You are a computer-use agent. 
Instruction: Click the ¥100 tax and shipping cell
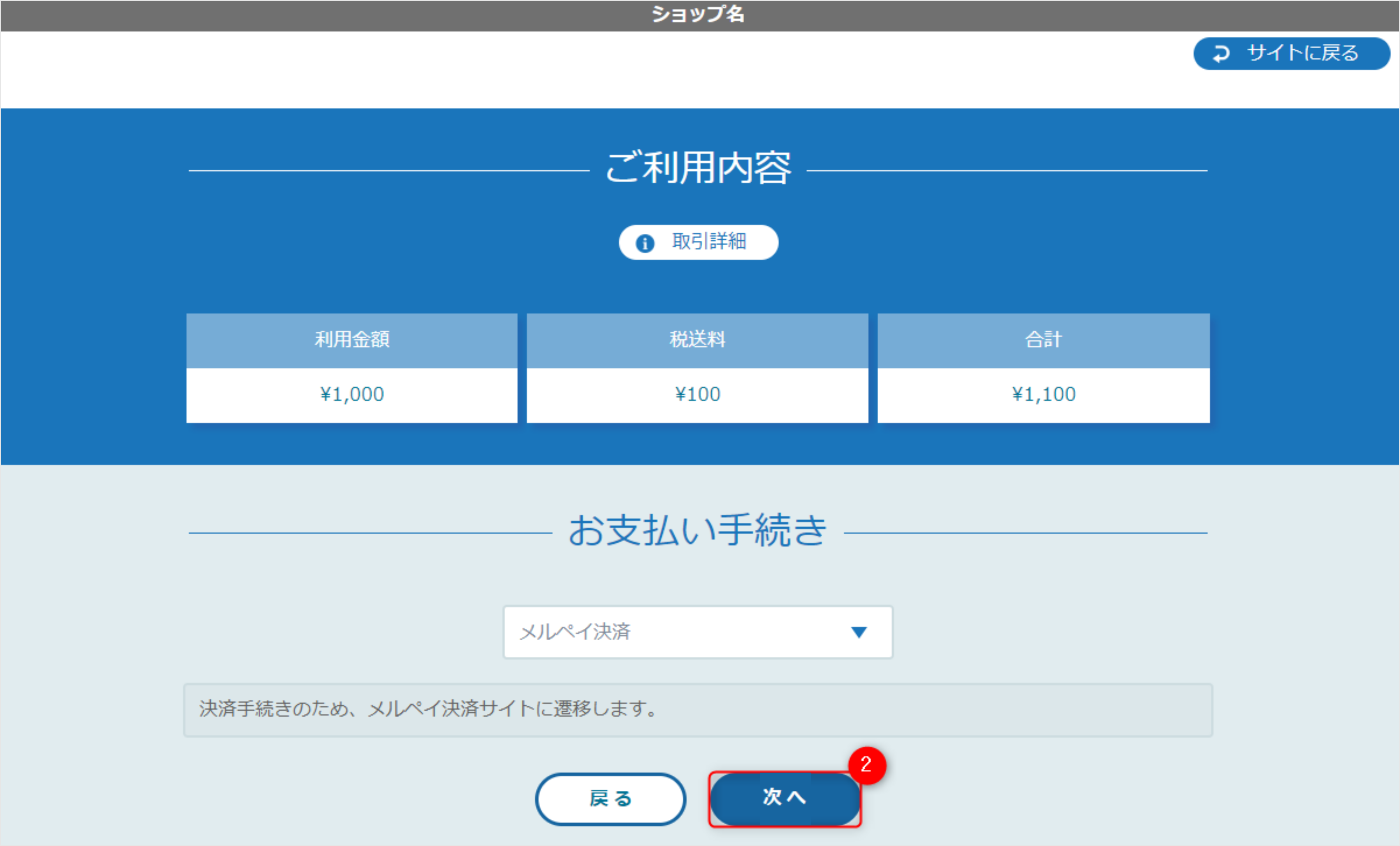click(x=698, y=394)
